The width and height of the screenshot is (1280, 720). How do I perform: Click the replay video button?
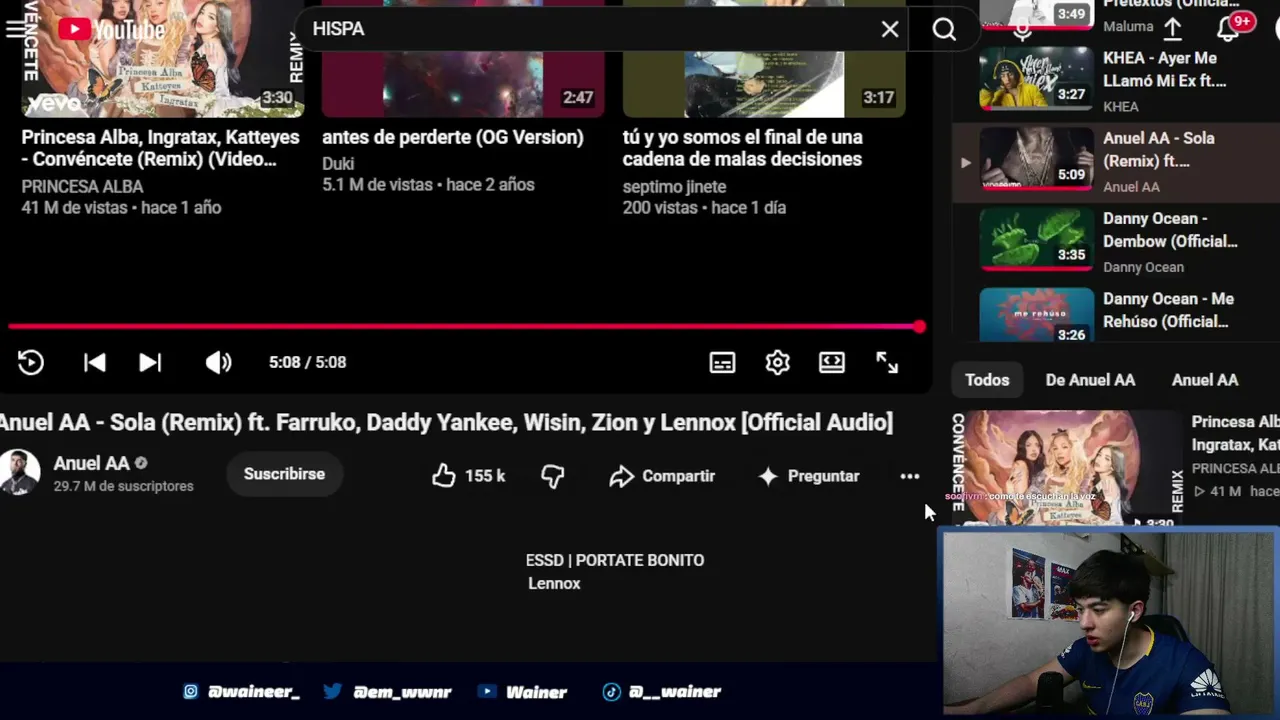(31, 362)
